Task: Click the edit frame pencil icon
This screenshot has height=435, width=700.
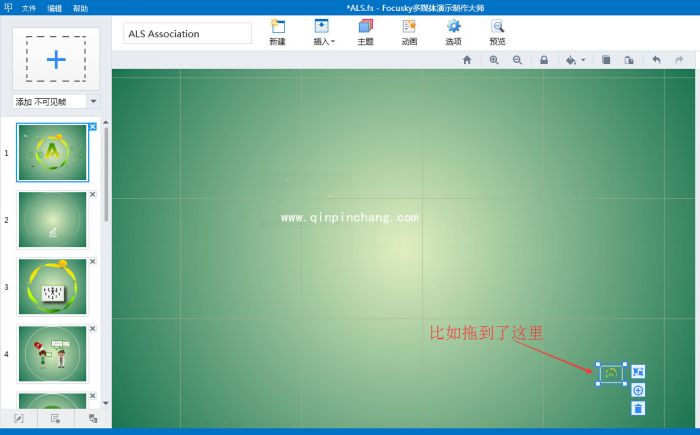Action: [x=18, y=418]
